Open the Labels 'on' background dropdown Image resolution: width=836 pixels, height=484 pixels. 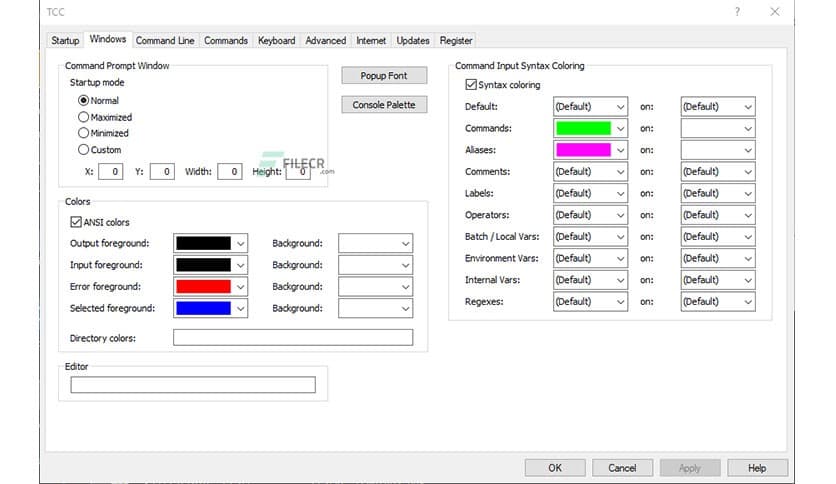718,193
